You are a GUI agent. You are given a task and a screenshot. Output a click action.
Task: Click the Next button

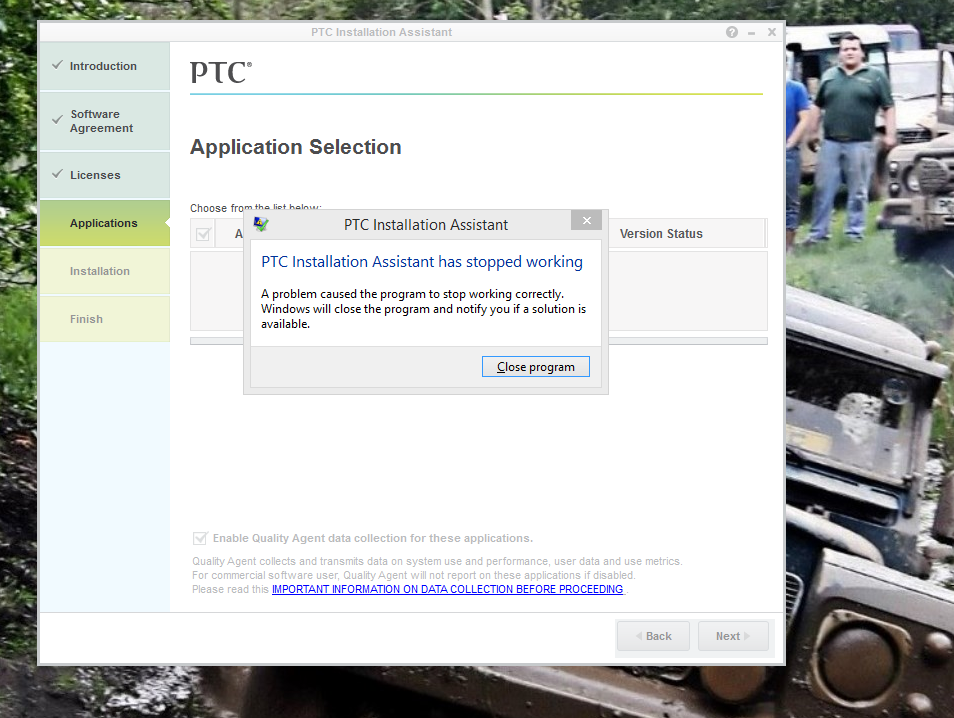click(x=733, y=636)
